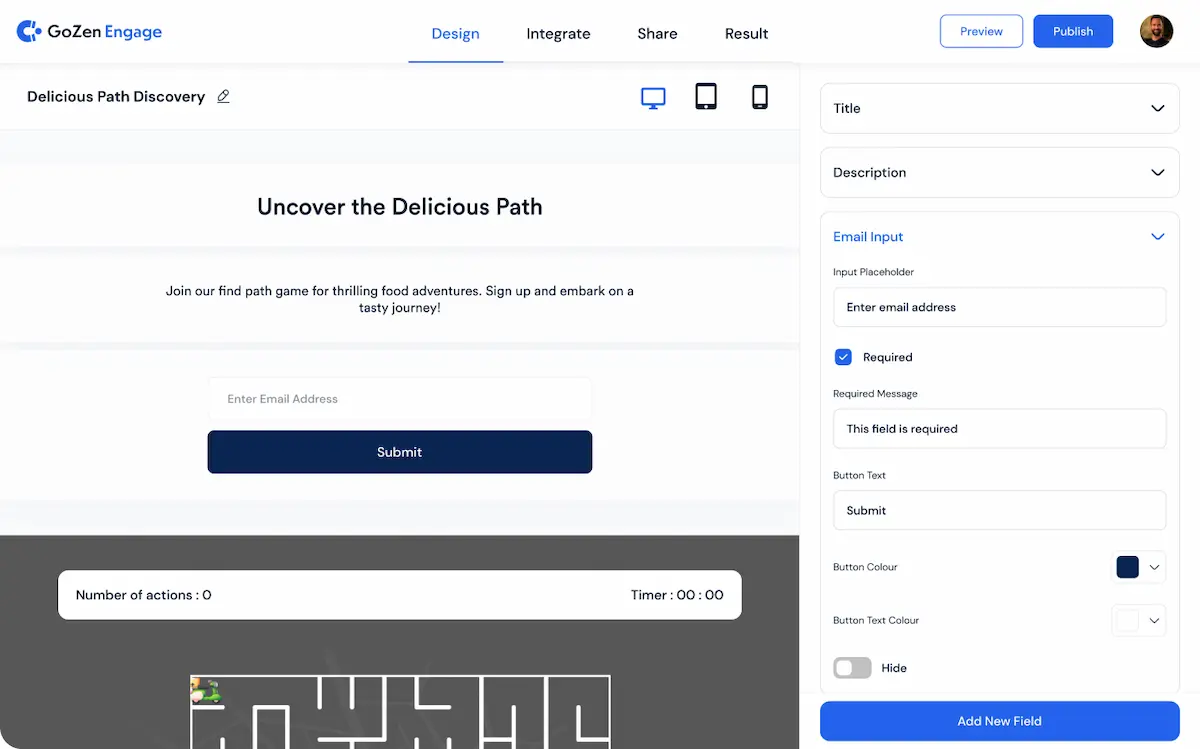Select the desktop preview icon
Image resolution: width=1200 pixels, height=749 pixels.
(x=653, y=97)
